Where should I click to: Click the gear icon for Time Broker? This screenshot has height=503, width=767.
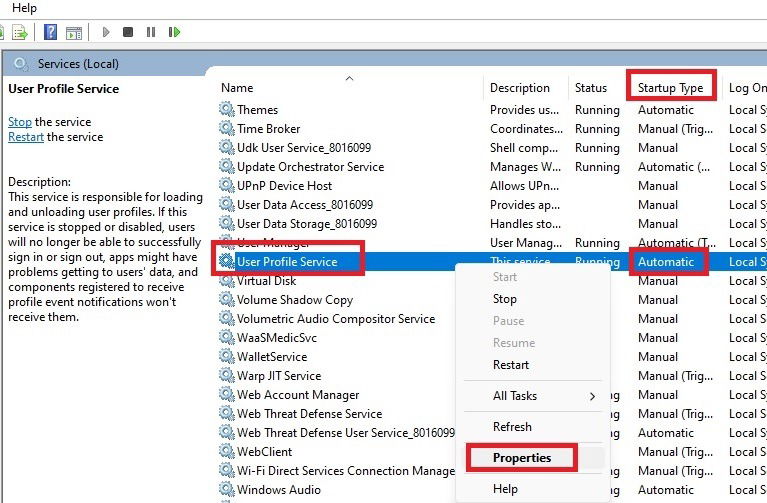(226, 128)
